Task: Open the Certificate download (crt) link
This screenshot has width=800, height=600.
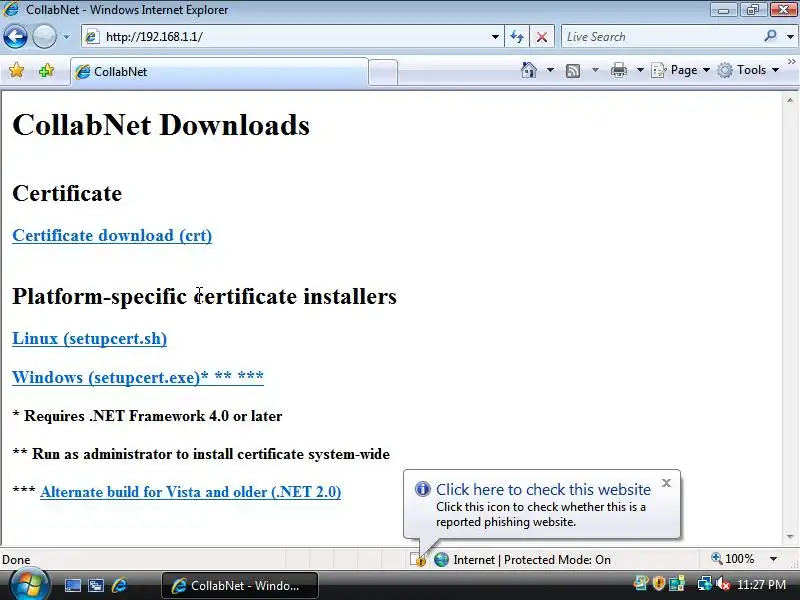Action: click(x=112, y=236)
